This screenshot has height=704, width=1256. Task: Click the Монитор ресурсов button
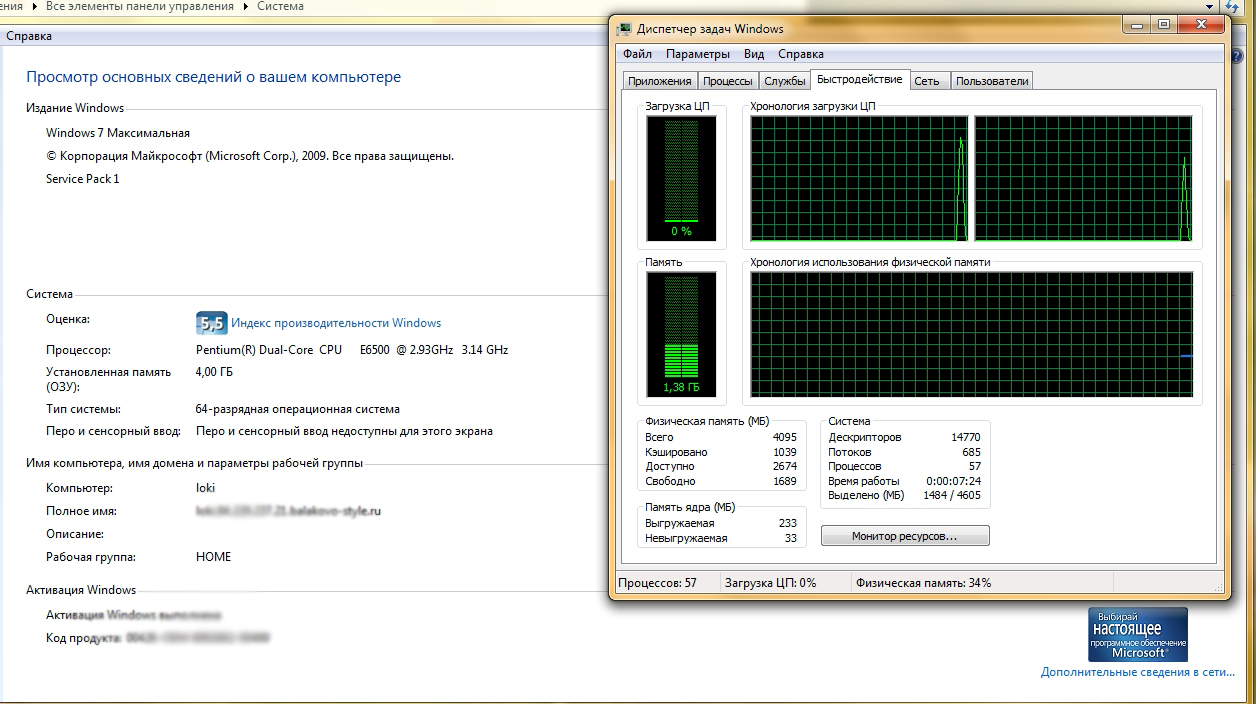[x=905, y=536]
